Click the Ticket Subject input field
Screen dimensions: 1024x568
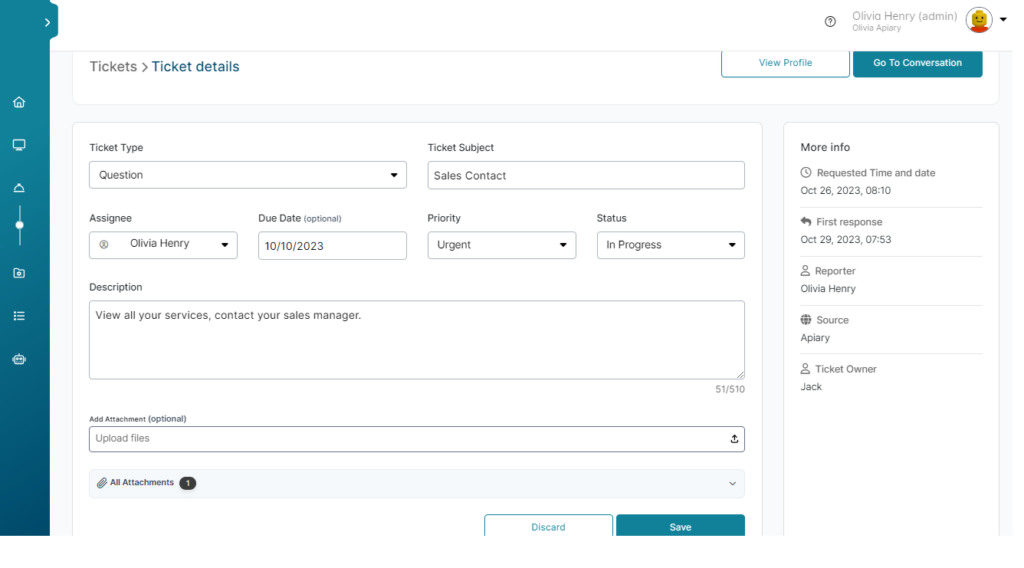[x=586, y=175]
